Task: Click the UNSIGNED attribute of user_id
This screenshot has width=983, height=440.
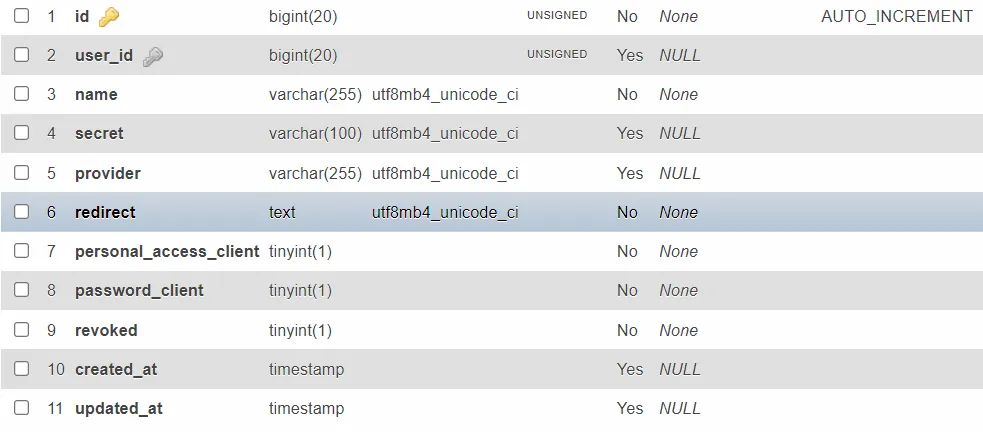Action: pos(557,55)
